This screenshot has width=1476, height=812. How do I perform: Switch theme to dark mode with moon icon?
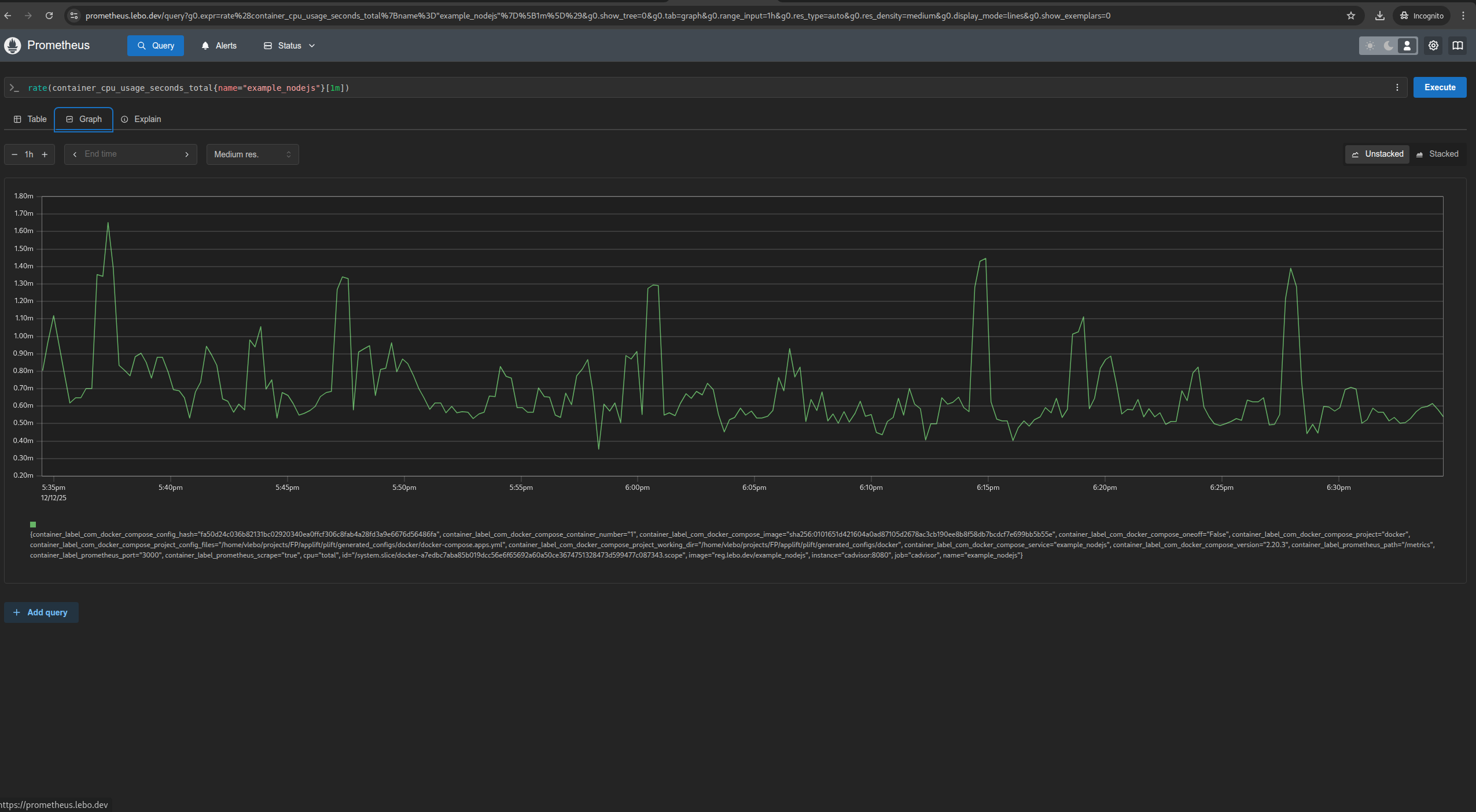coord(1388,45)
